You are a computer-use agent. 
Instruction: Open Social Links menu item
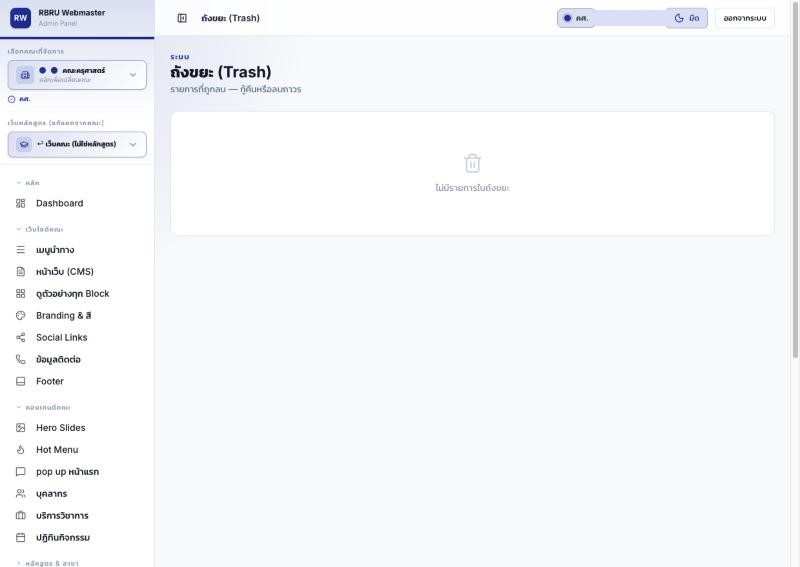click(77, 337)
